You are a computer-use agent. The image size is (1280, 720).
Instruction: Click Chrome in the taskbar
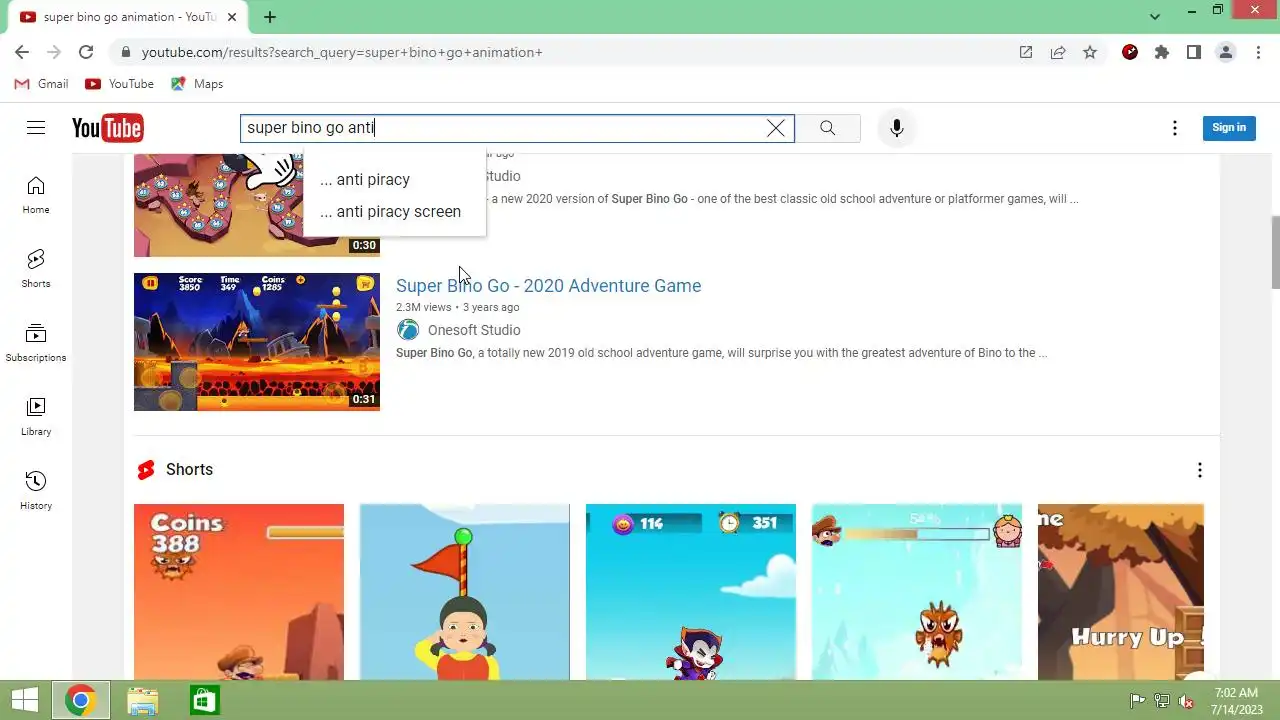pos(81,701)
